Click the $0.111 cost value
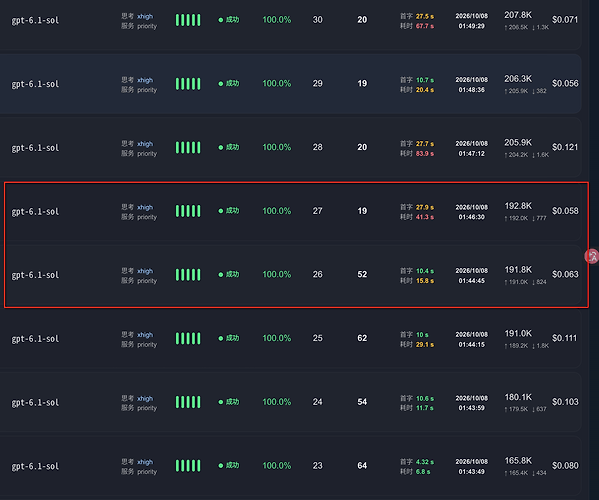599x500 pixels. 564,338
